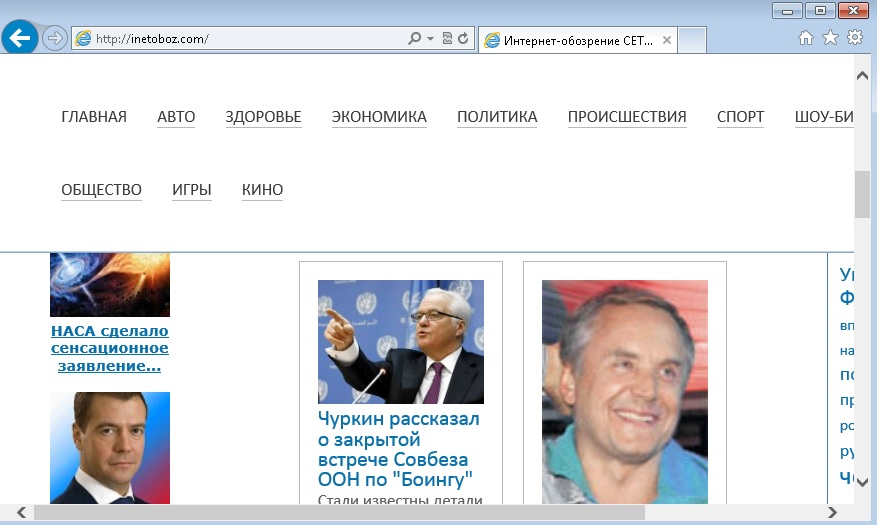877x525 pixels.
Task: Refresh the page with the reload icon
Action: [x=463, y=39]
